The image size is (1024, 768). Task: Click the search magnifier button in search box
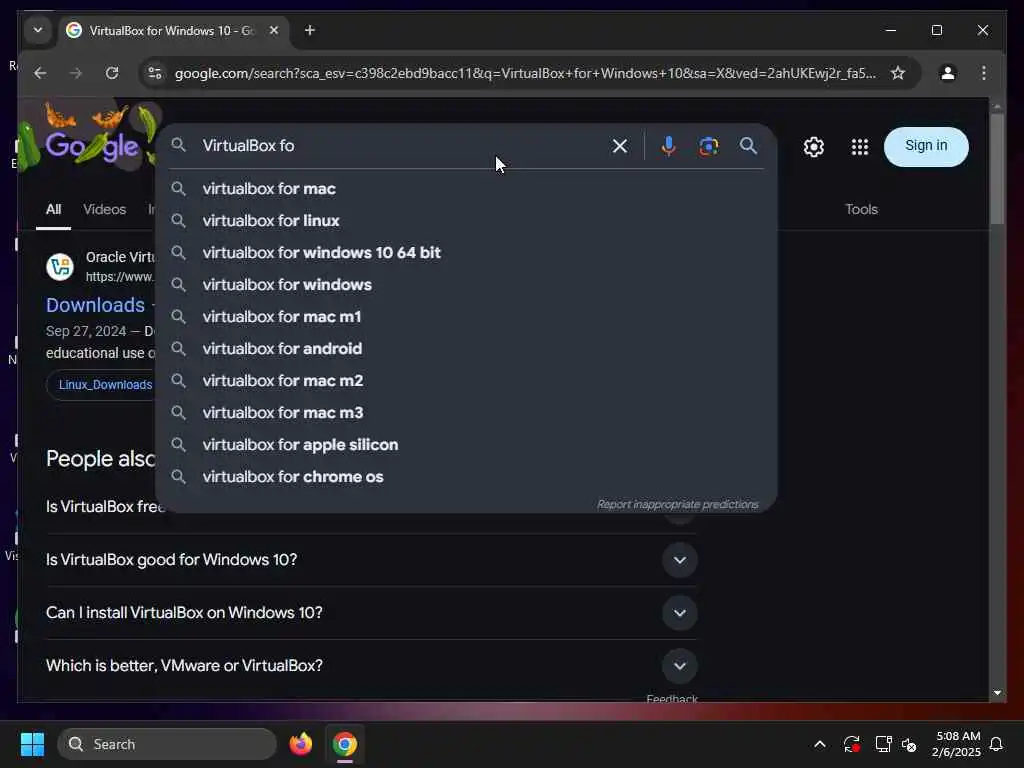pos(748,146)
